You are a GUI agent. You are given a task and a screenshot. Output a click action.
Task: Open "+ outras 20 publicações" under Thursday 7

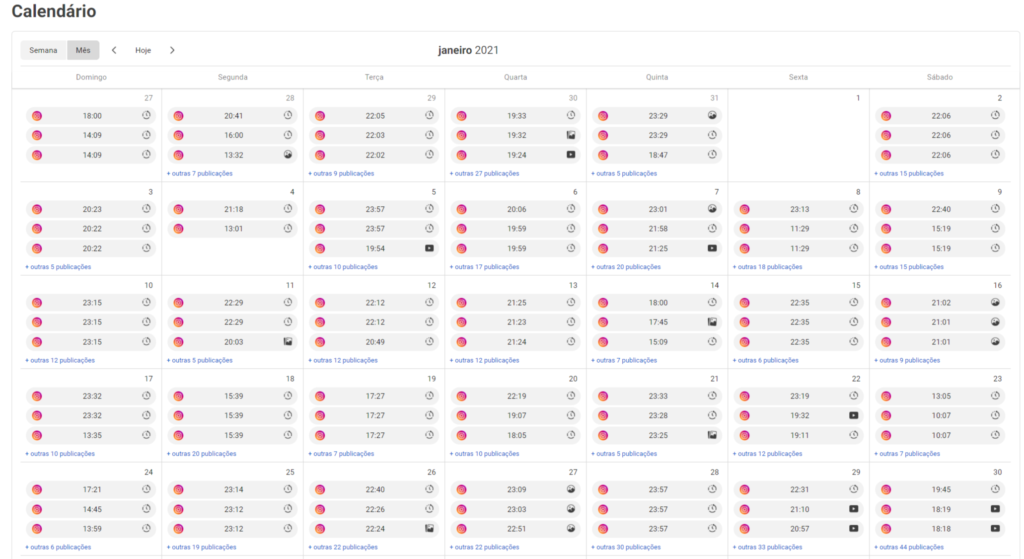point(626,267)
